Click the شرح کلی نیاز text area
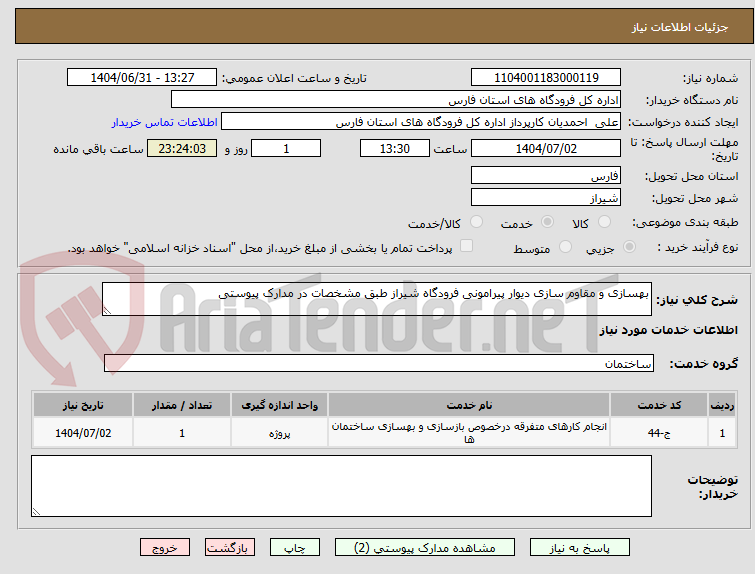 pyautogui.click(x=377, y=300)
